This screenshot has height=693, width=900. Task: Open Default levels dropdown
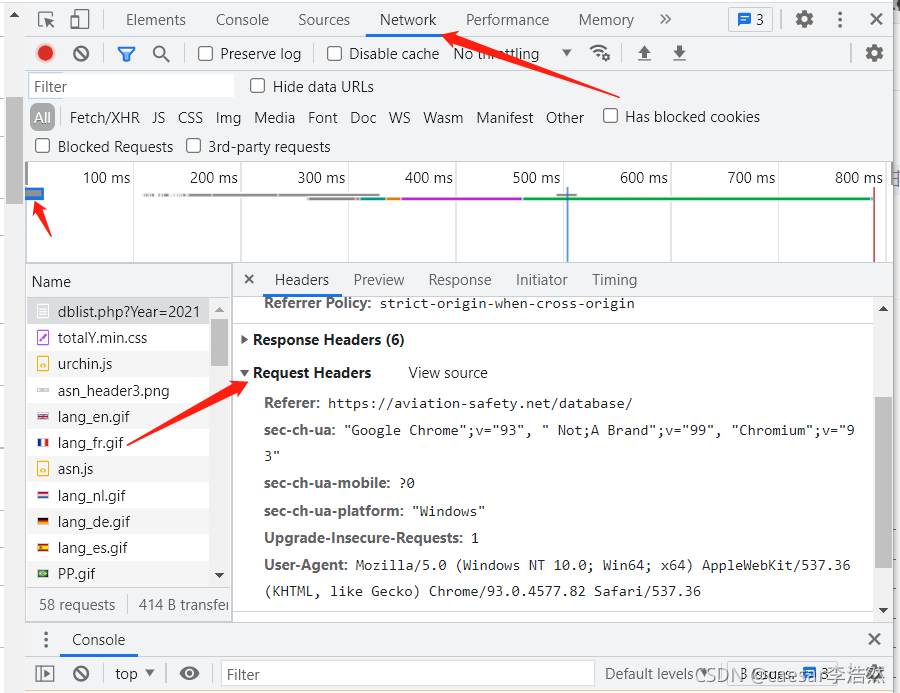click(655, 673)
